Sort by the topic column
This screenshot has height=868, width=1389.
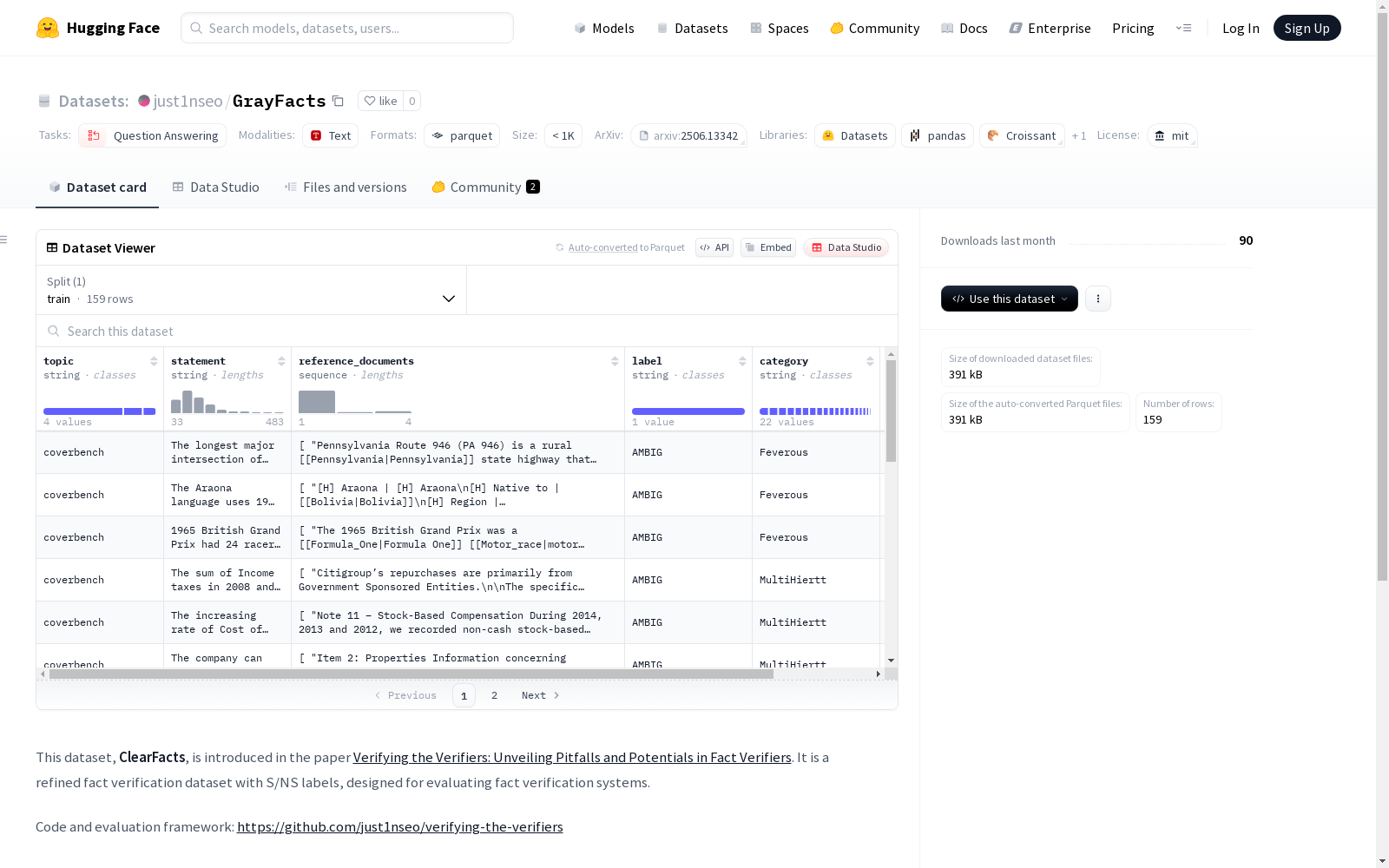tap(154, 361)
